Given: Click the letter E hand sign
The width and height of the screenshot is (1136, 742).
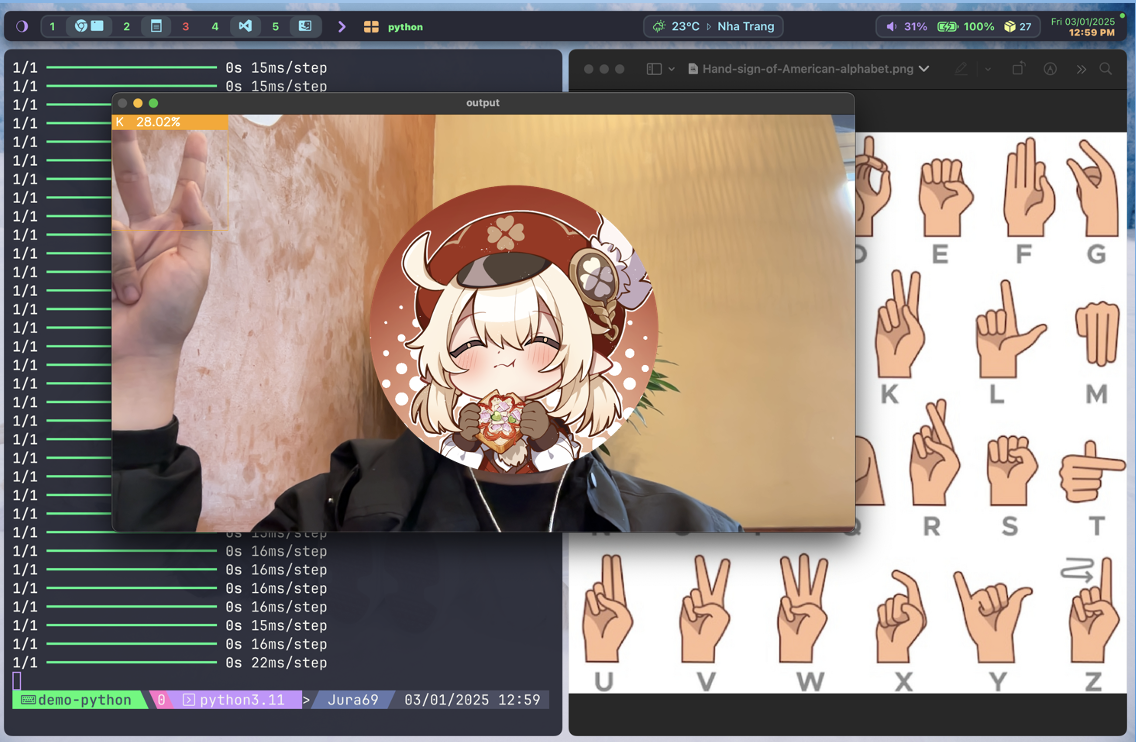Looking at the screenshot, I should 945,196.
